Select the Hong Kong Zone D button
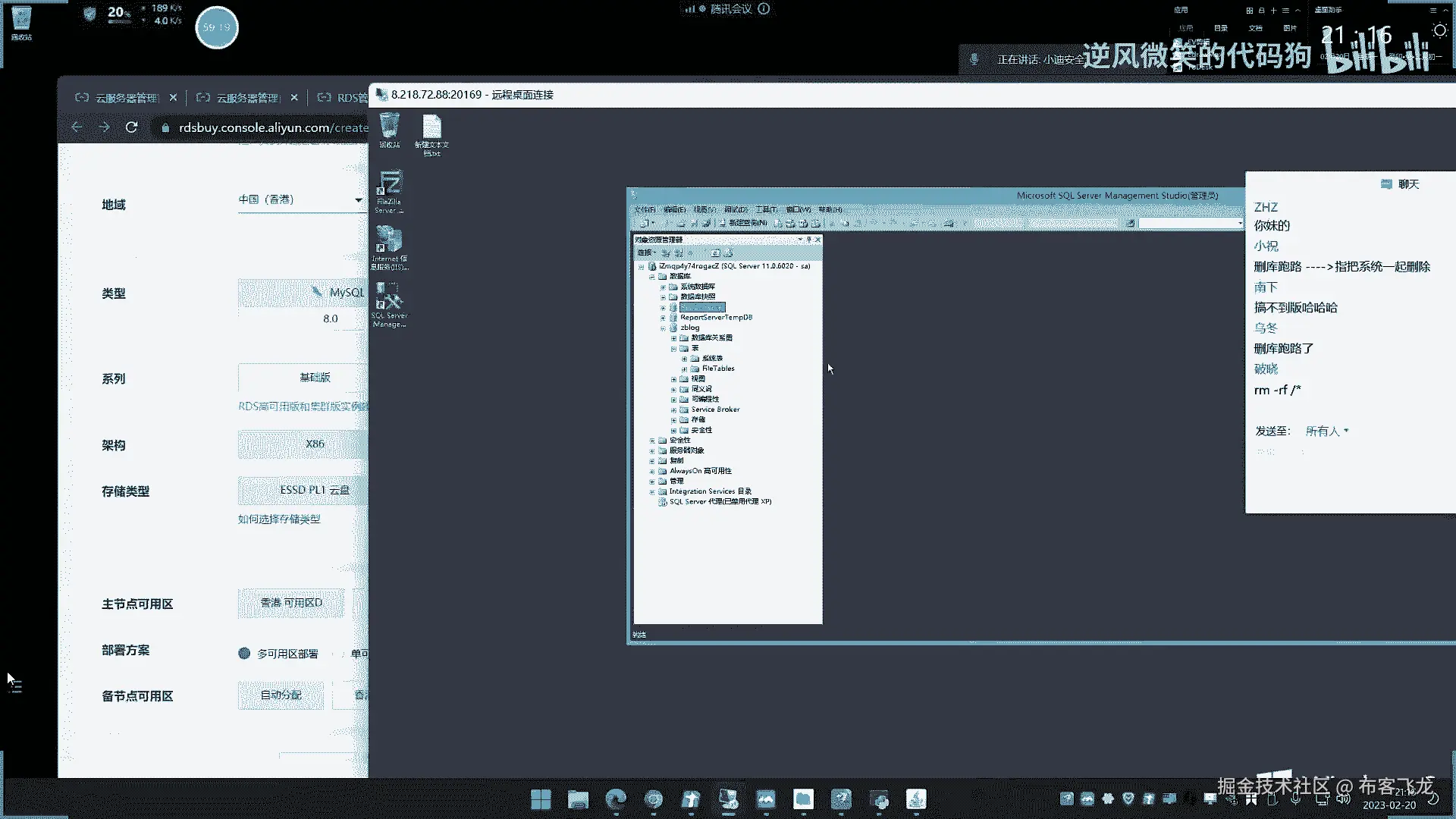 coord(291,603)
